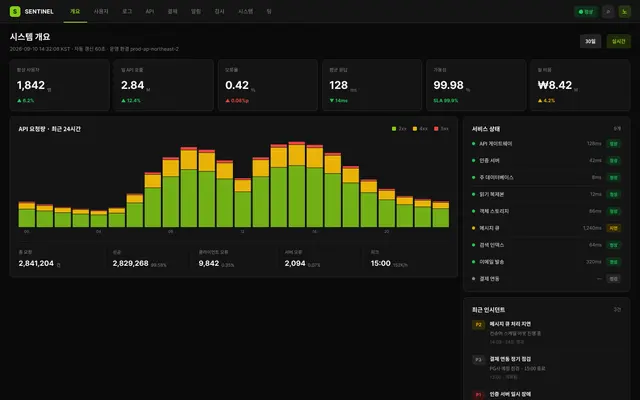The height and width of the screenshot is (400, 640).
Task: Click the 시스템 개요 page title
Action: (30, 37)
